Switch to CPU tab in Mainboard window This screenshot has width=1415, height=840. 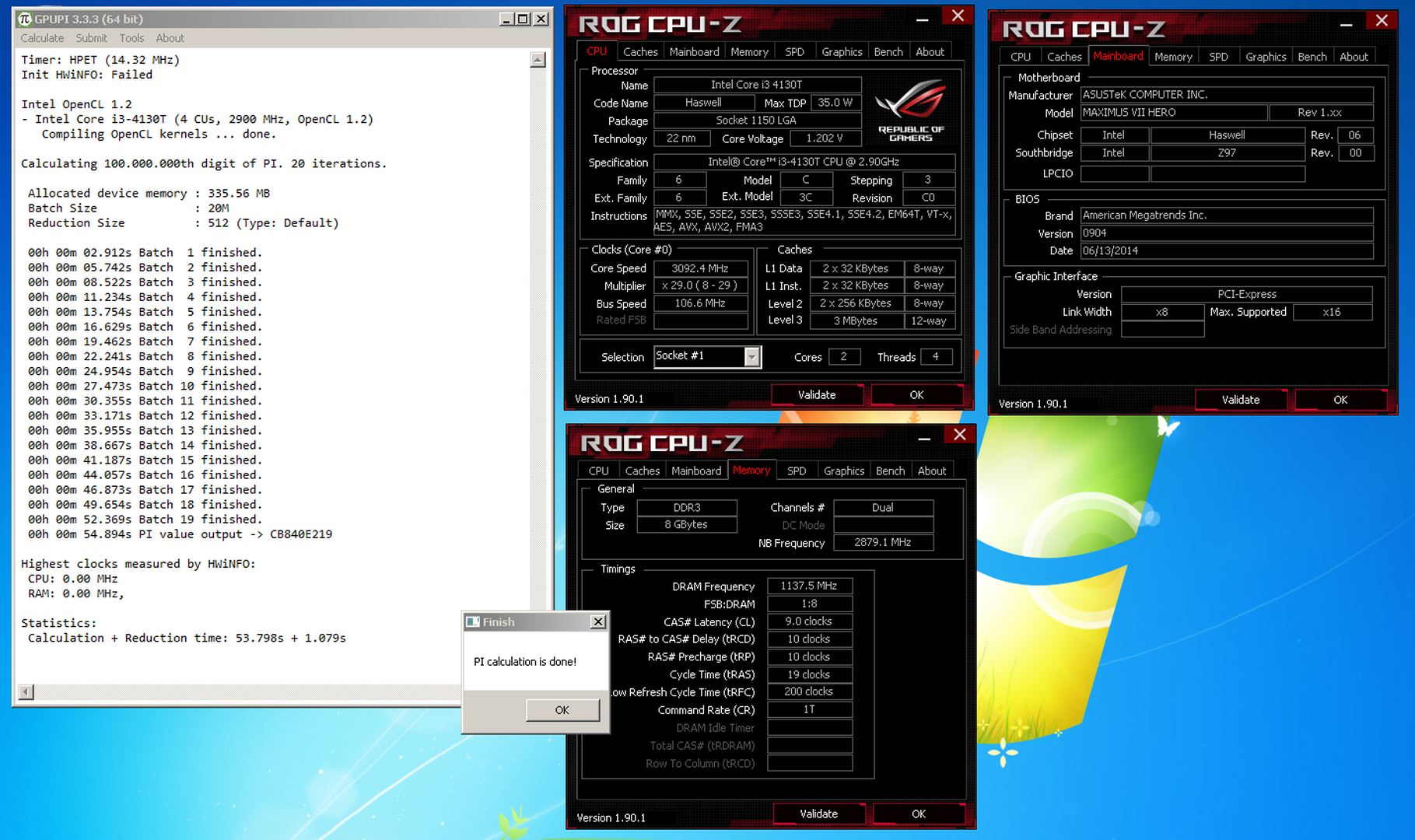[x=1021, y=57]
